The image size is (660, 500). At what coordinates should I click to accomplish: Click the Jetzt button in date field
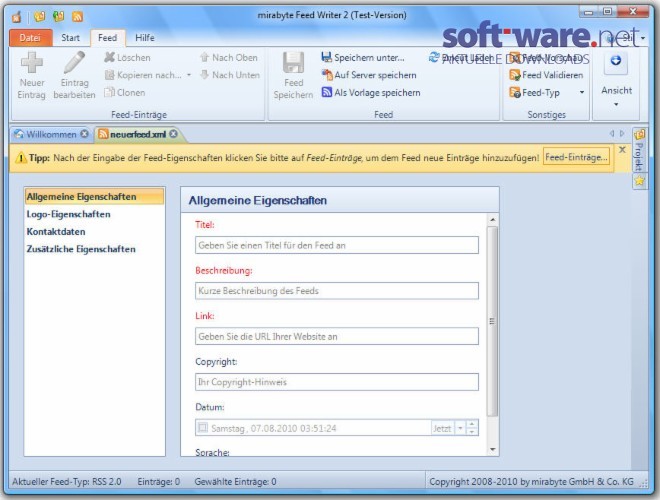pos(442,428)
